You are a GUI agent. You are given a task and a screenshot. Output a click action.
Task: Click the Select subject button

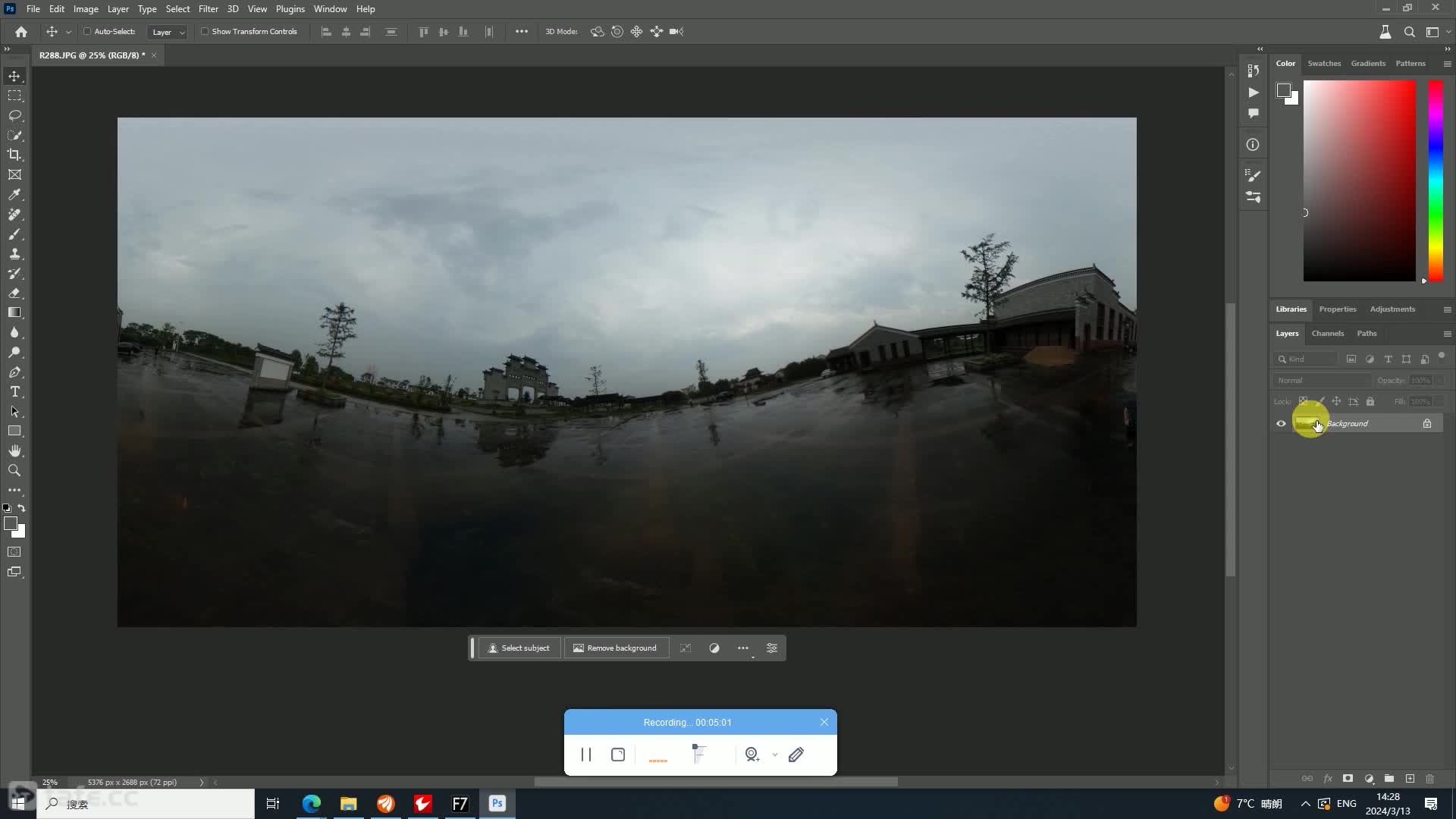click(x=519, y=648)
